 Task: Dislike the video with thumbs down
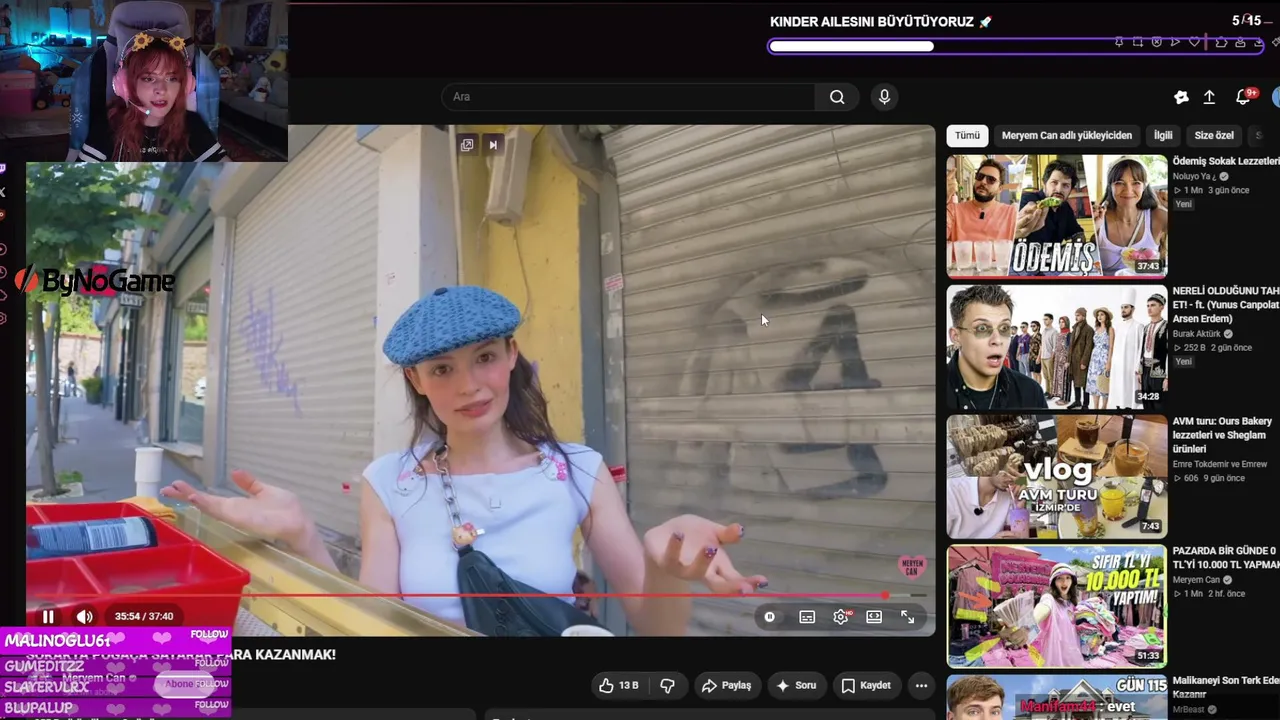pos(667,686)
